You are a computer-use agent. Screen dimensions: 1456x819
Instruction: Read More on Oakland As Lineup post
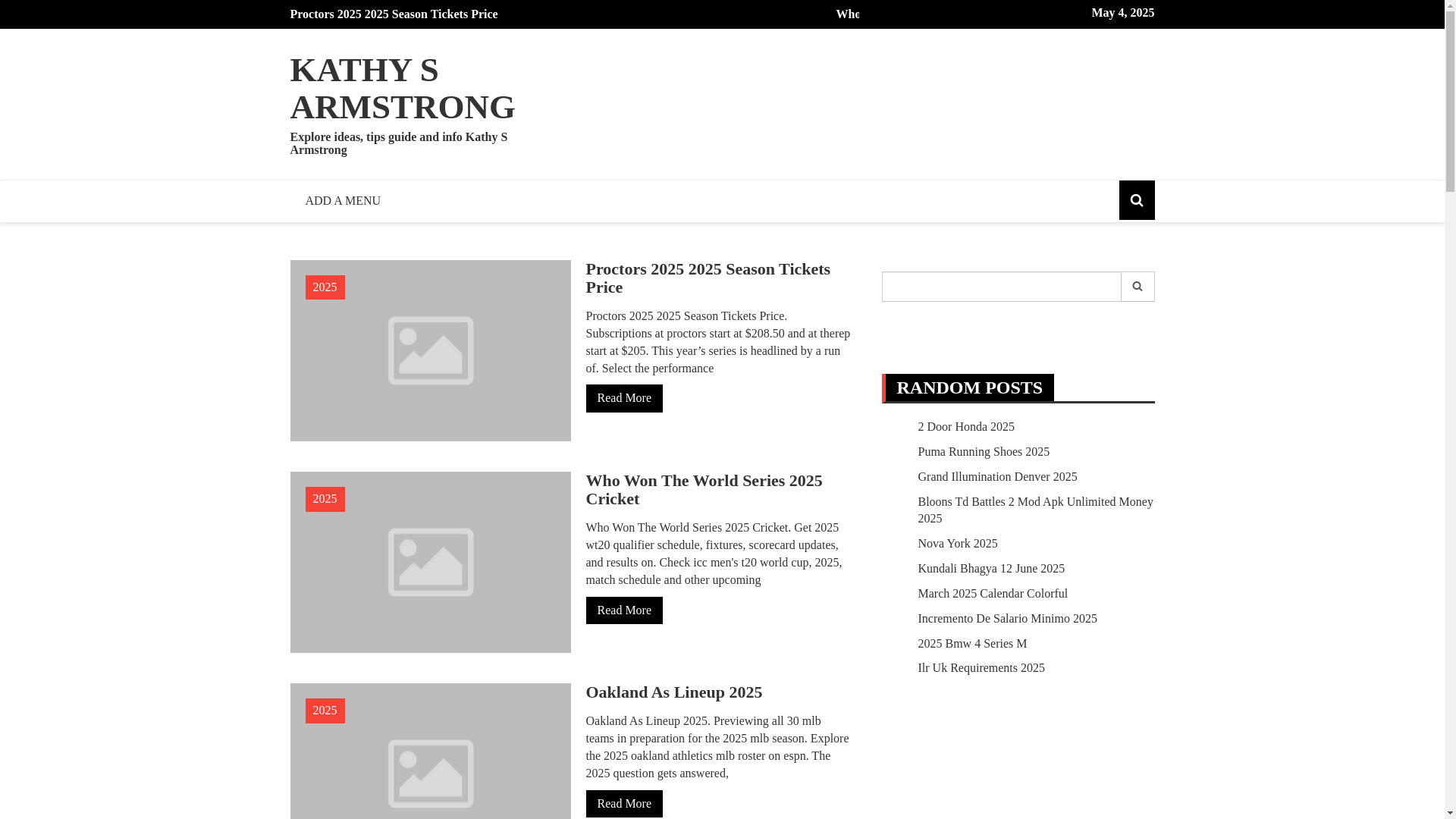[624, 804]
